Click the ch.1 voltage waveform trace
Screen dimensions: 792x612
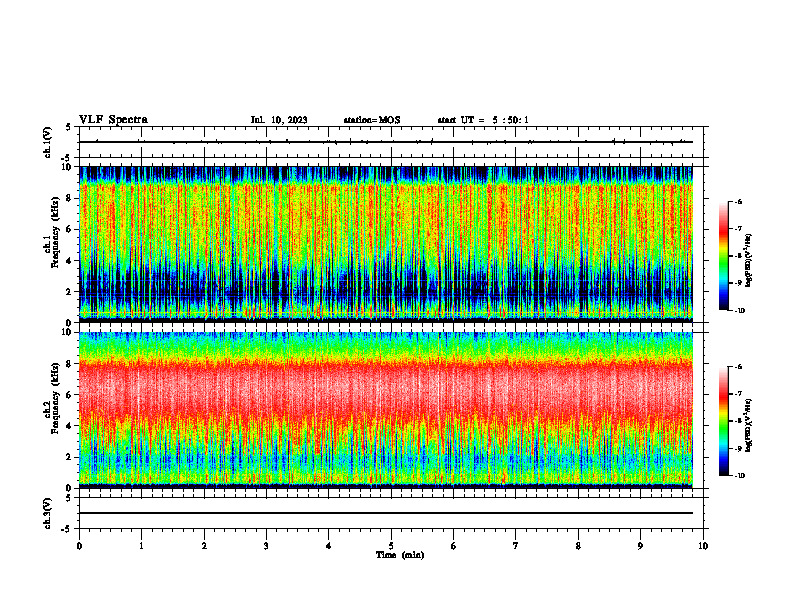[x=386, y=142]
